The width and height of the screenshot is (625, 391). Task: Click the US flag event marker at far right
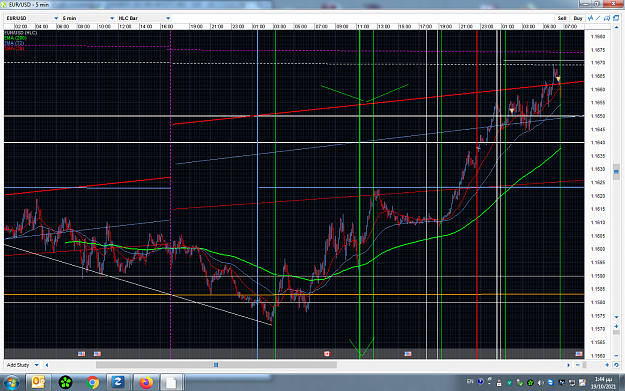click(x=579, y=354)
